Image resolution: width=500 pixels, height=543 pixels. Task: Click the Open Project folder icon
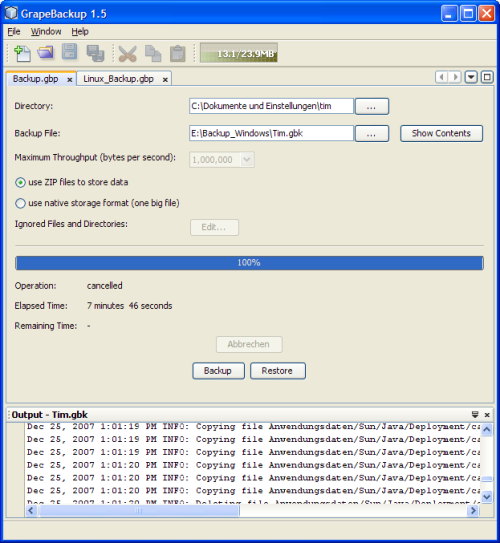click(46, 53)
